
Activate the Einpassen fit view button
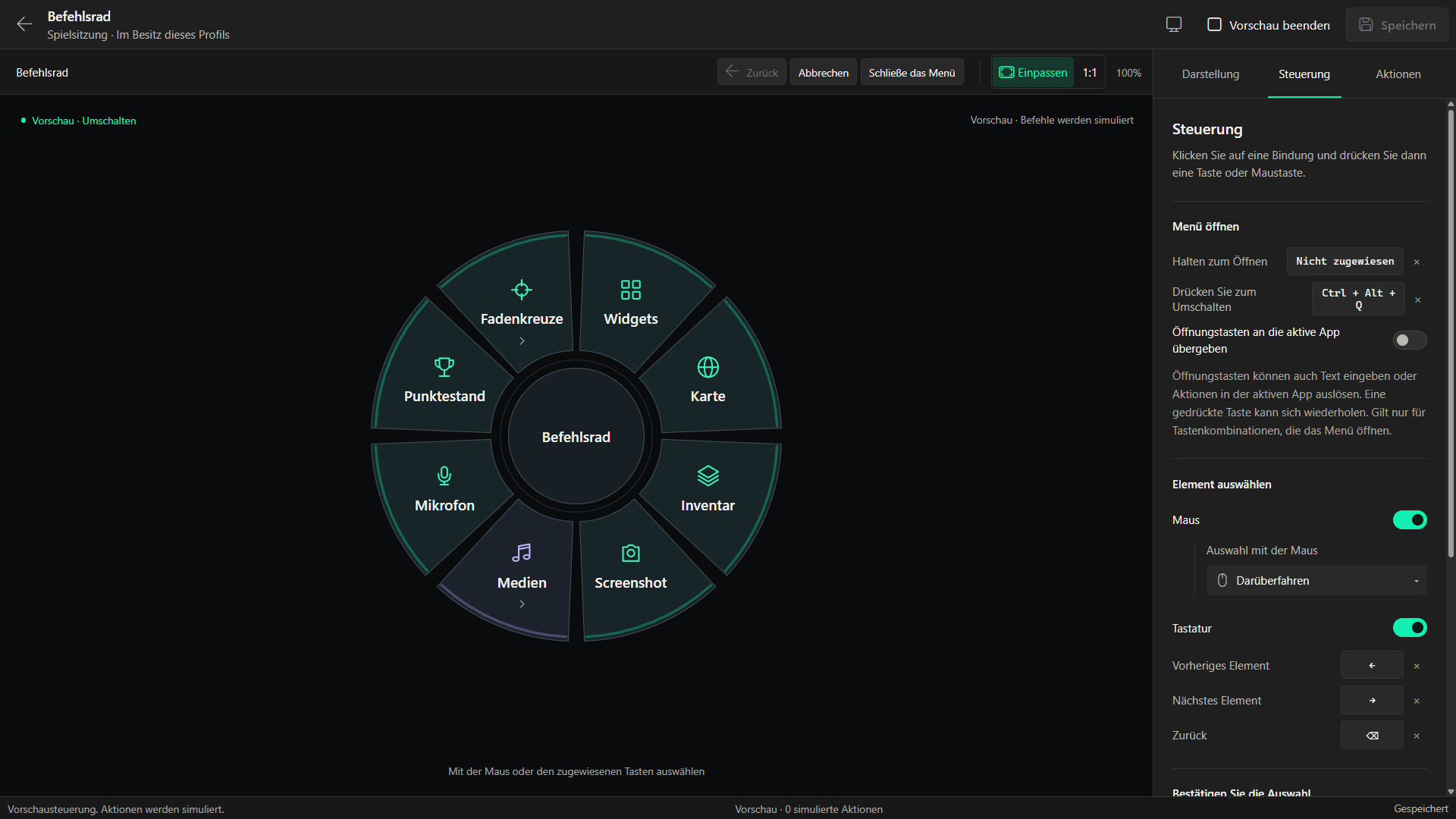[1033, 73]
